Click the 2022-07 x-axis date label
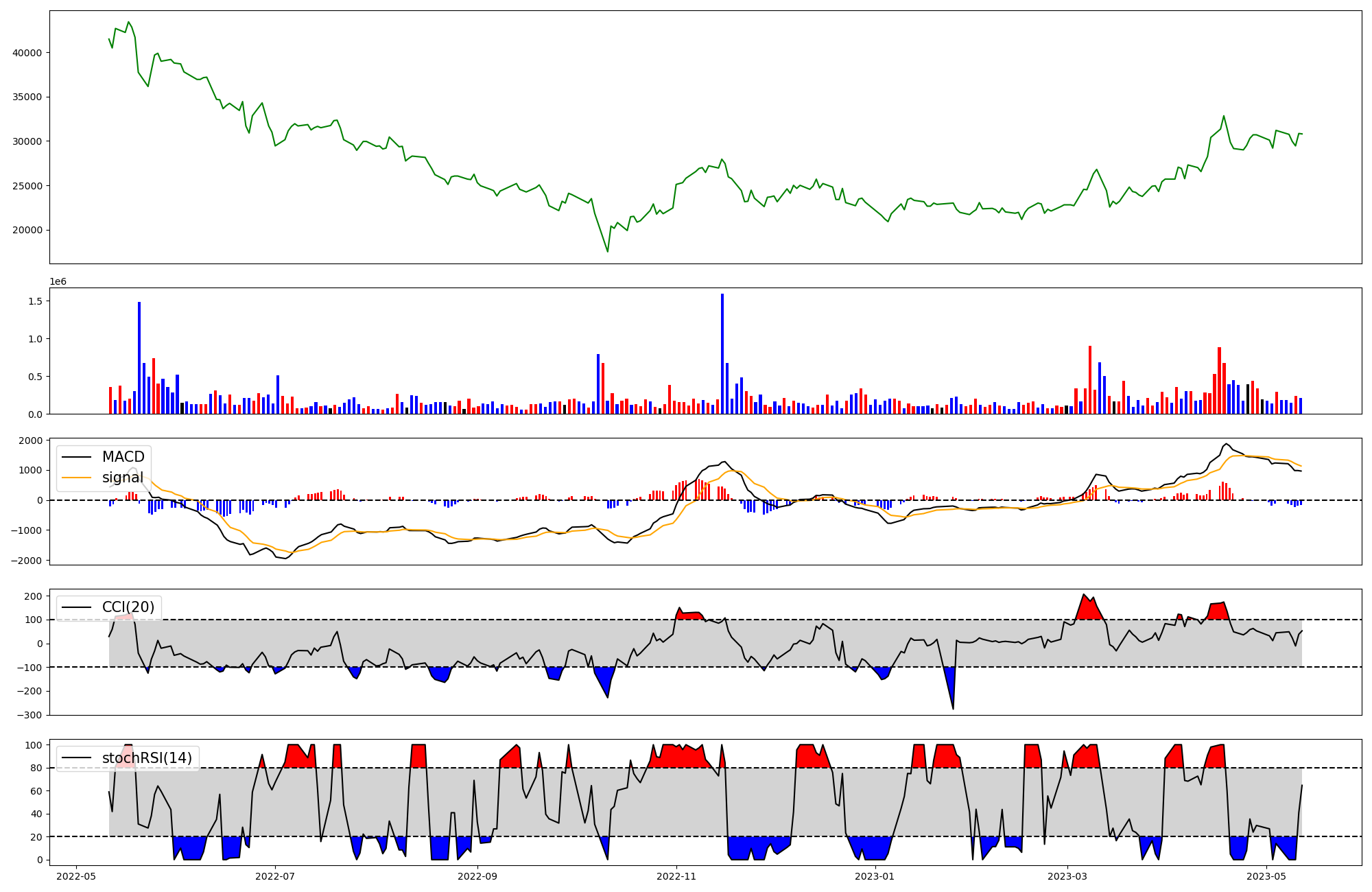The height and width of the screenshot is (892, 1372). tap(275, 876)
